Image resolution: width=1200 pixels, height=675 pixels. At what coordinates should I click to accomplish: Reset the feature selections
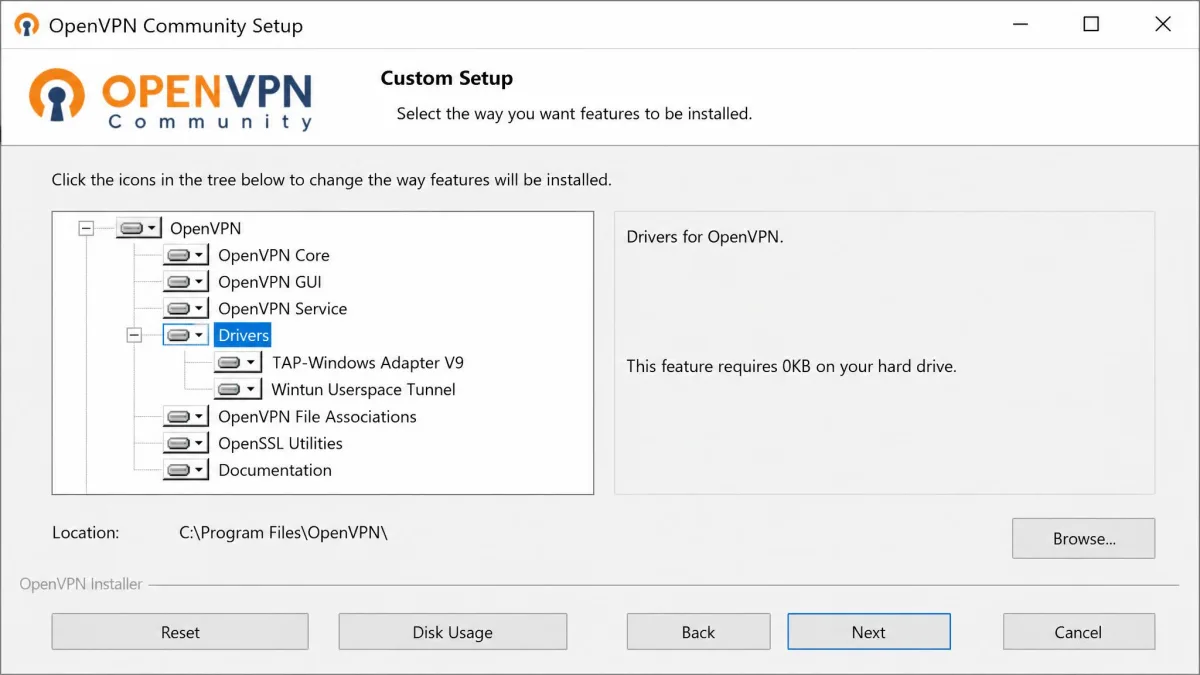(180, 632)
